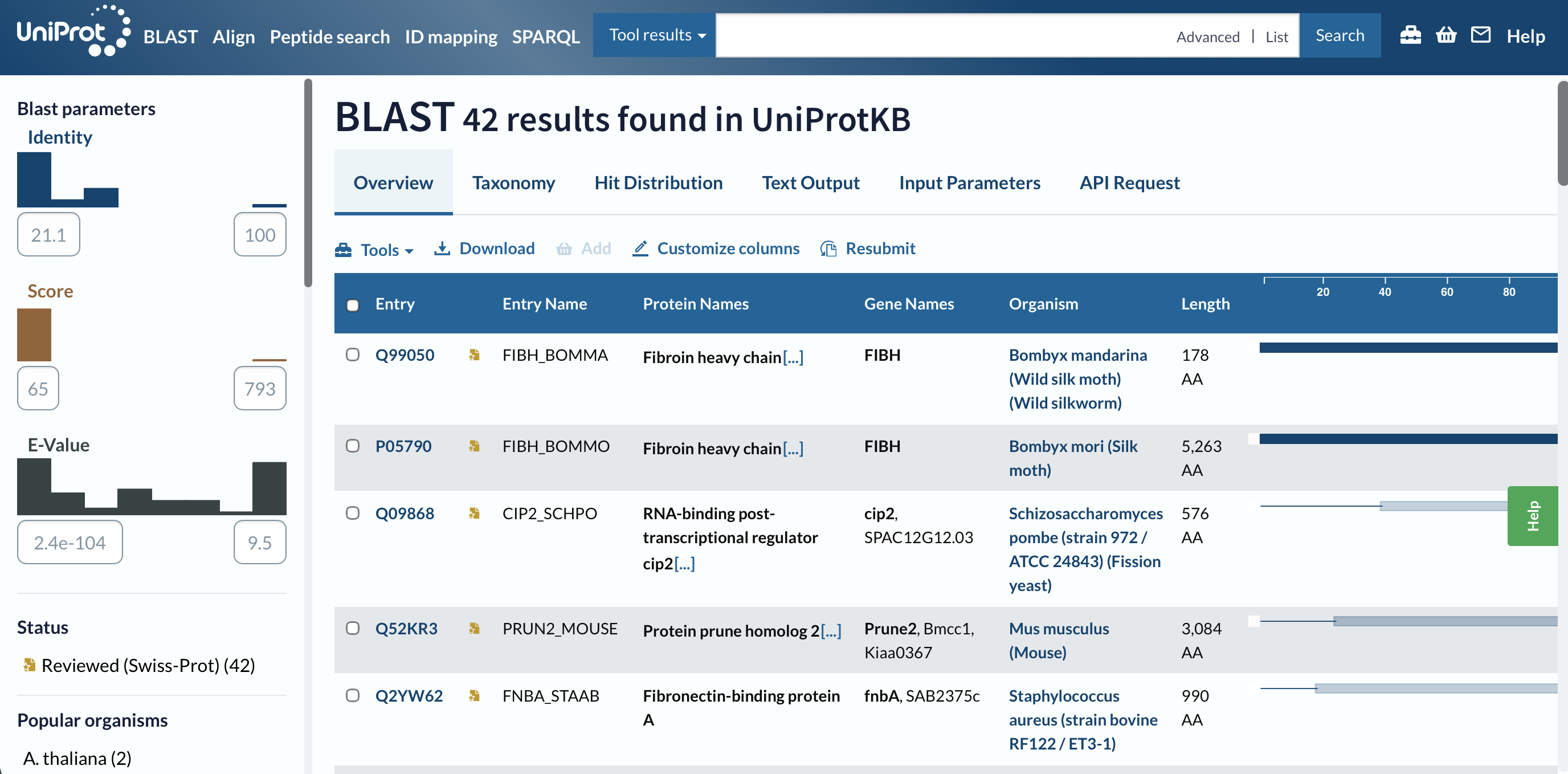The height and width of the screenshot is (774, 1568).
Task: Click the Score maximum value field 793
Action: click(x=260, y=389)
